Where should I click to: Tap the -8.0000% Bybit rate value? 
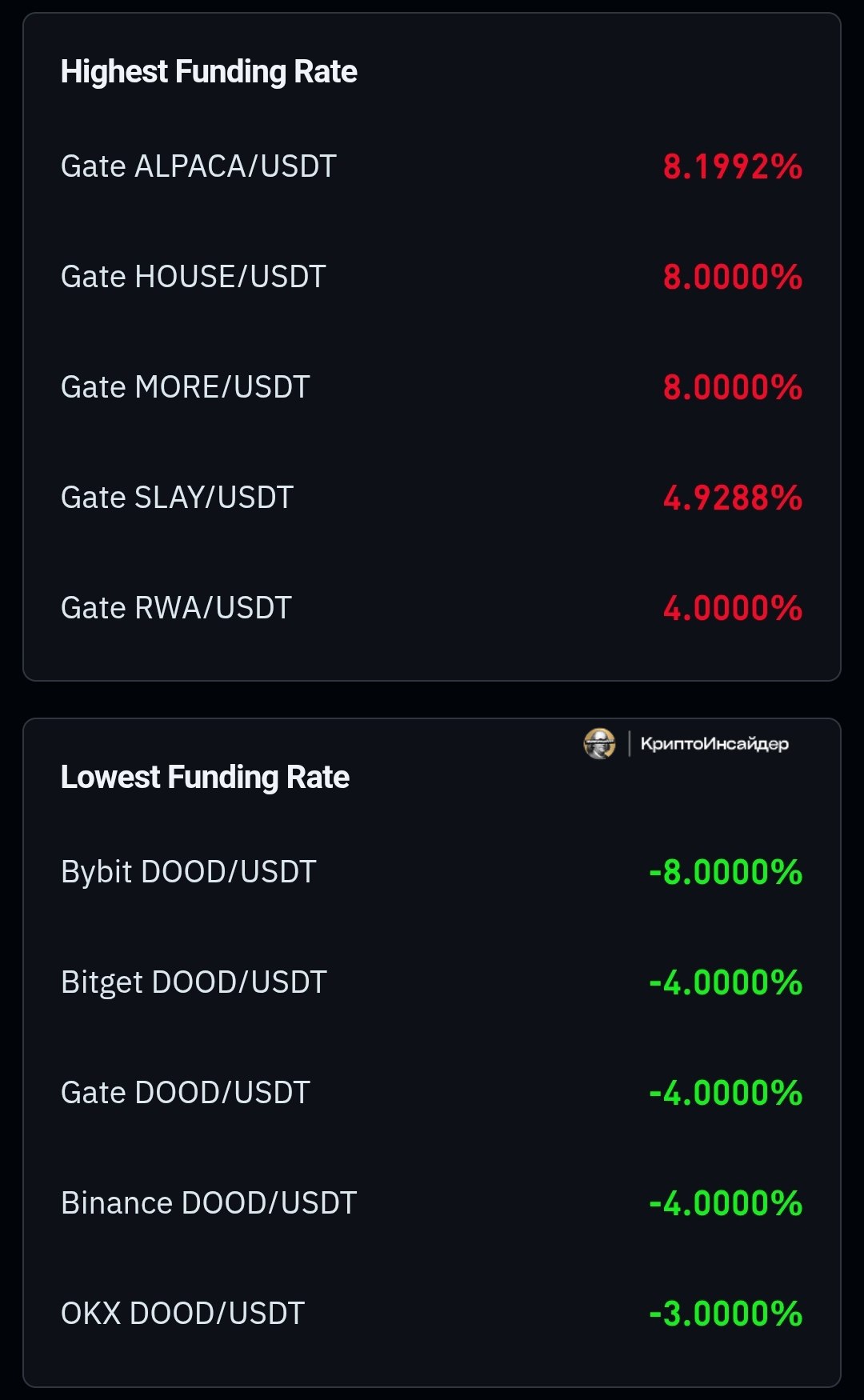[x=725, y=873]
